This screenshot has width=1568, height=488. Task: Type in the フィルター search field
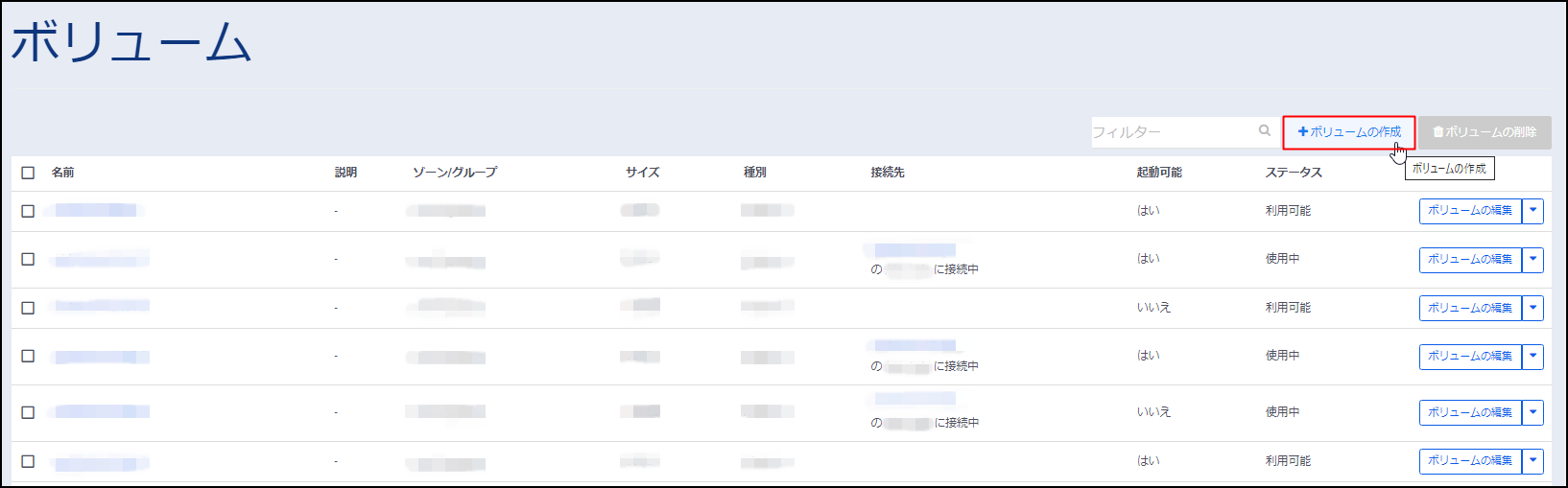(1171, 132)
